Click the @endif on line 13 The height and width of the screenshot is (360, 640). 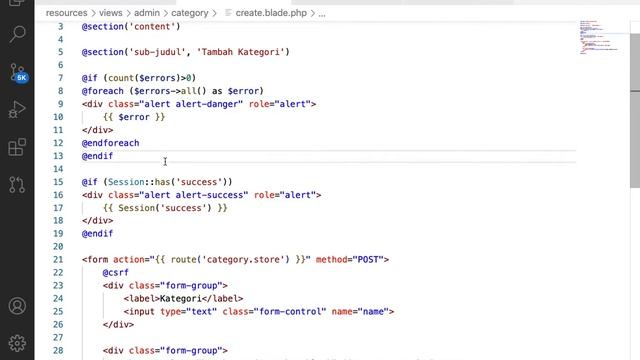pos(97,156)
